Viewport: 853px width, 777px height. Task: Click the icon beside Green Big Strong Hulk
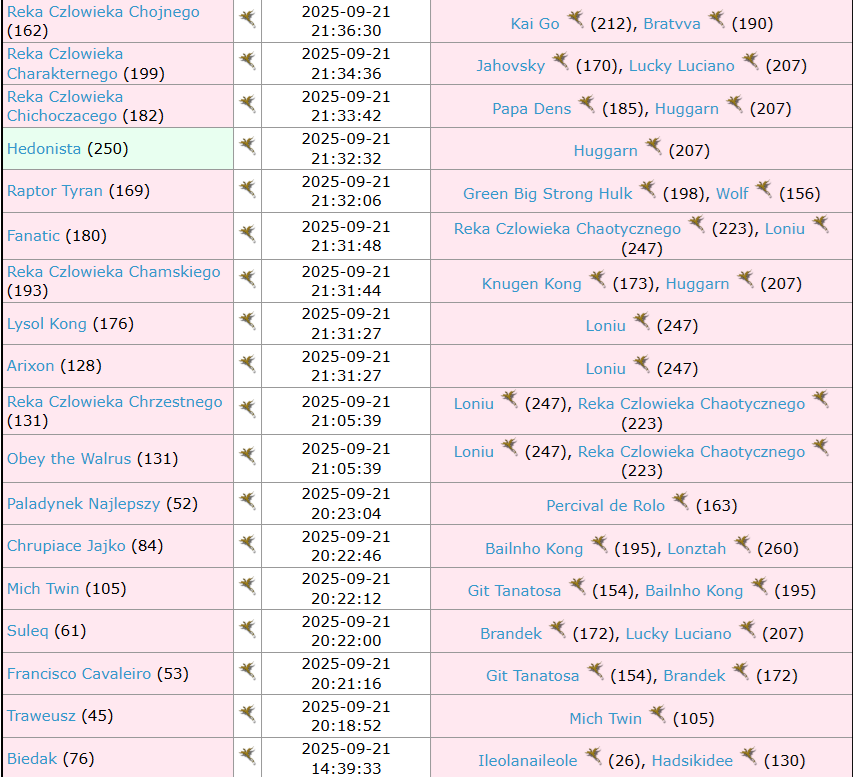pos(648,190)
